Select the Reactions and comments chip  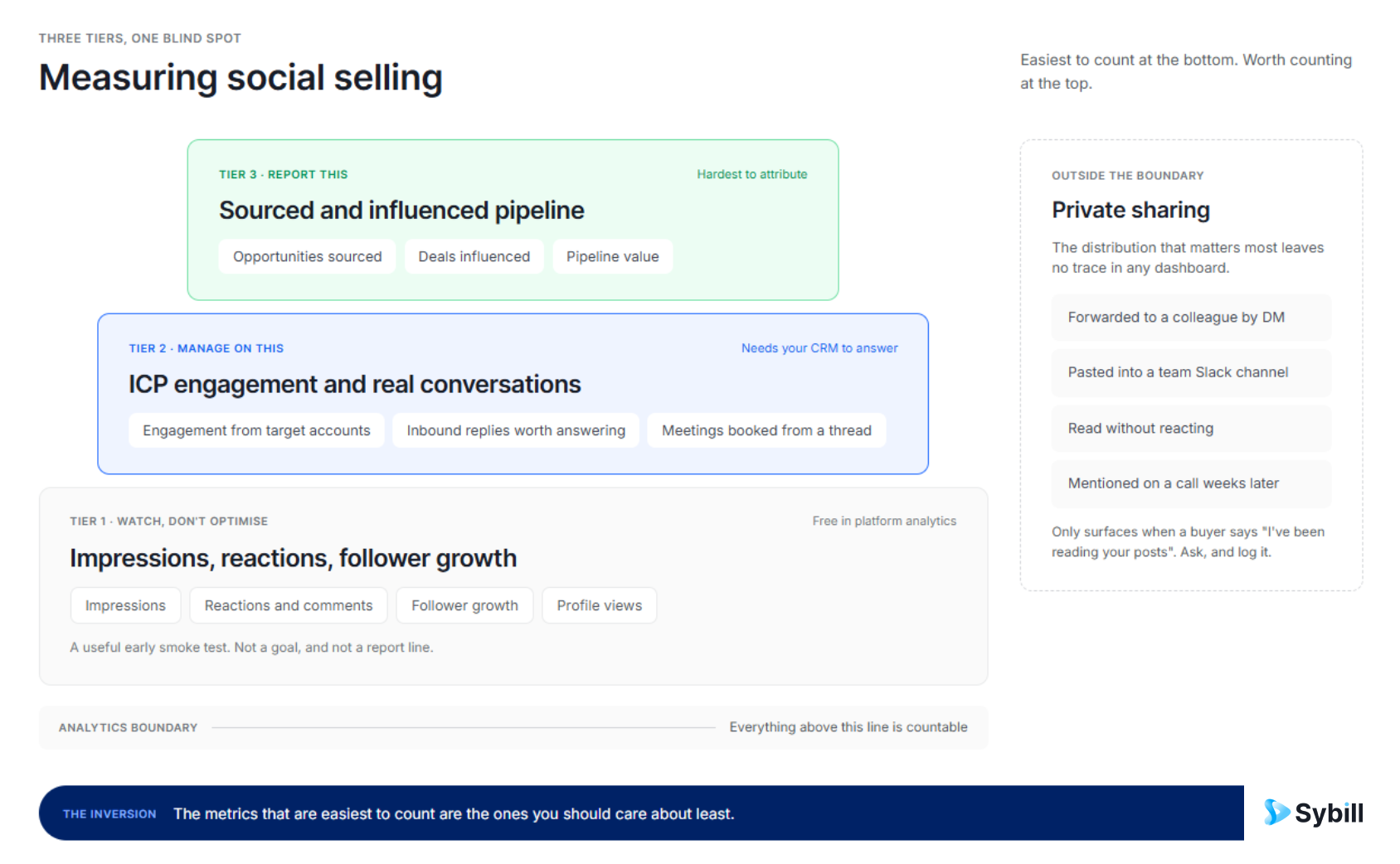(289, 605)
